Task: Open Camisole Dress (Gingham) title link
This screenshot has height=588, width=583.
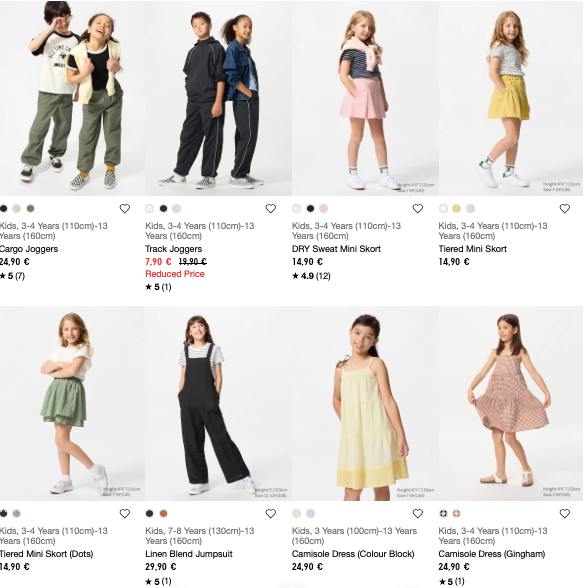Action: (x=492, y=554)
